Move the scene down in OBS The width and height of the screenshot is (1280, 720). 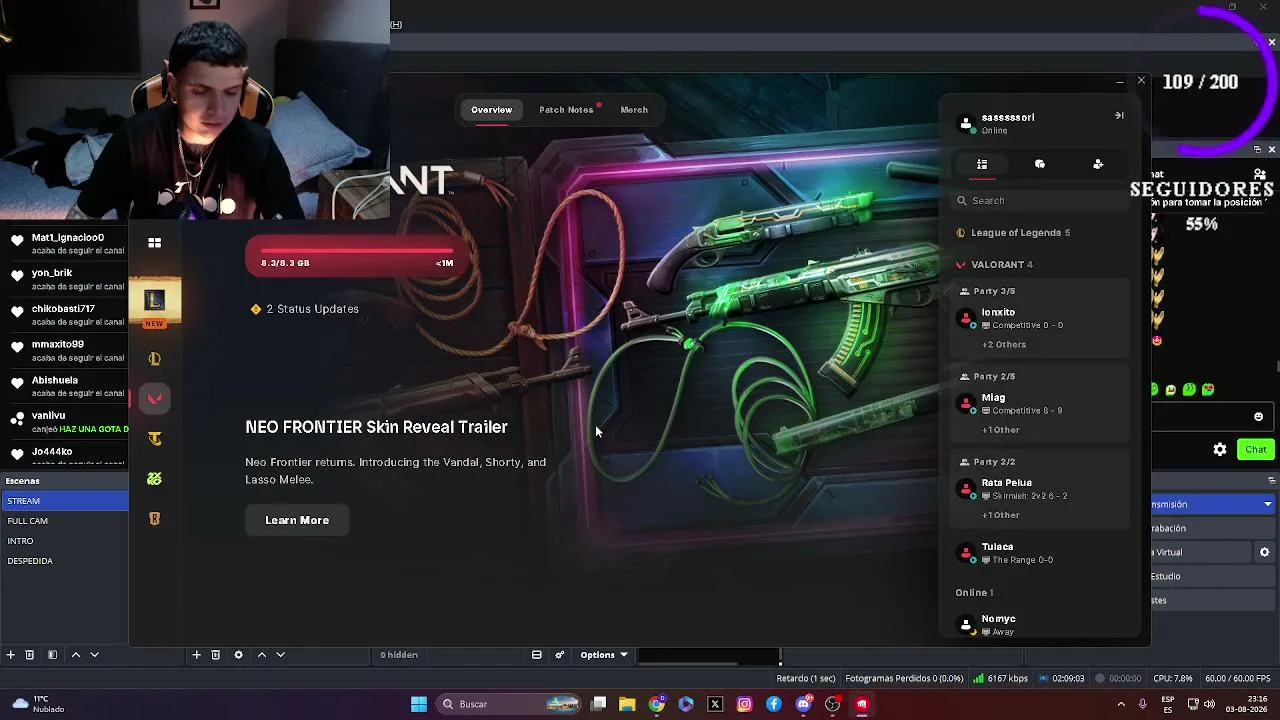coord(94,655)
